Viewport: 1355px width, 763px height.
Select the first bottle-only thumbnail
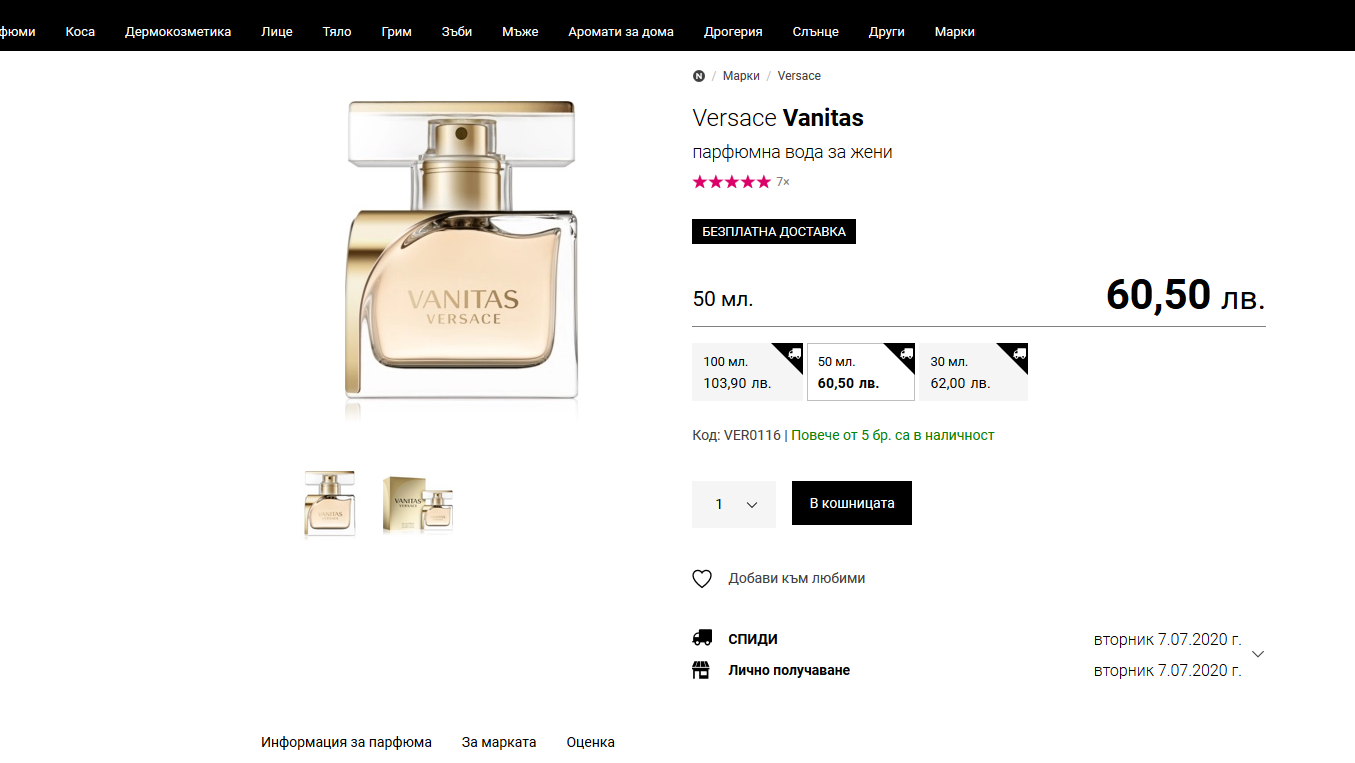pos(329,504)
